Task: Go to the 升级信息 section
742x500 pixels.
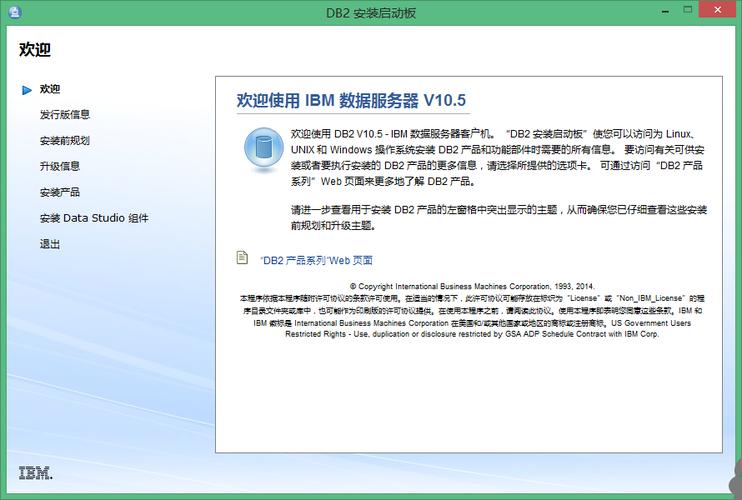Action: click(x=60, y=166)
